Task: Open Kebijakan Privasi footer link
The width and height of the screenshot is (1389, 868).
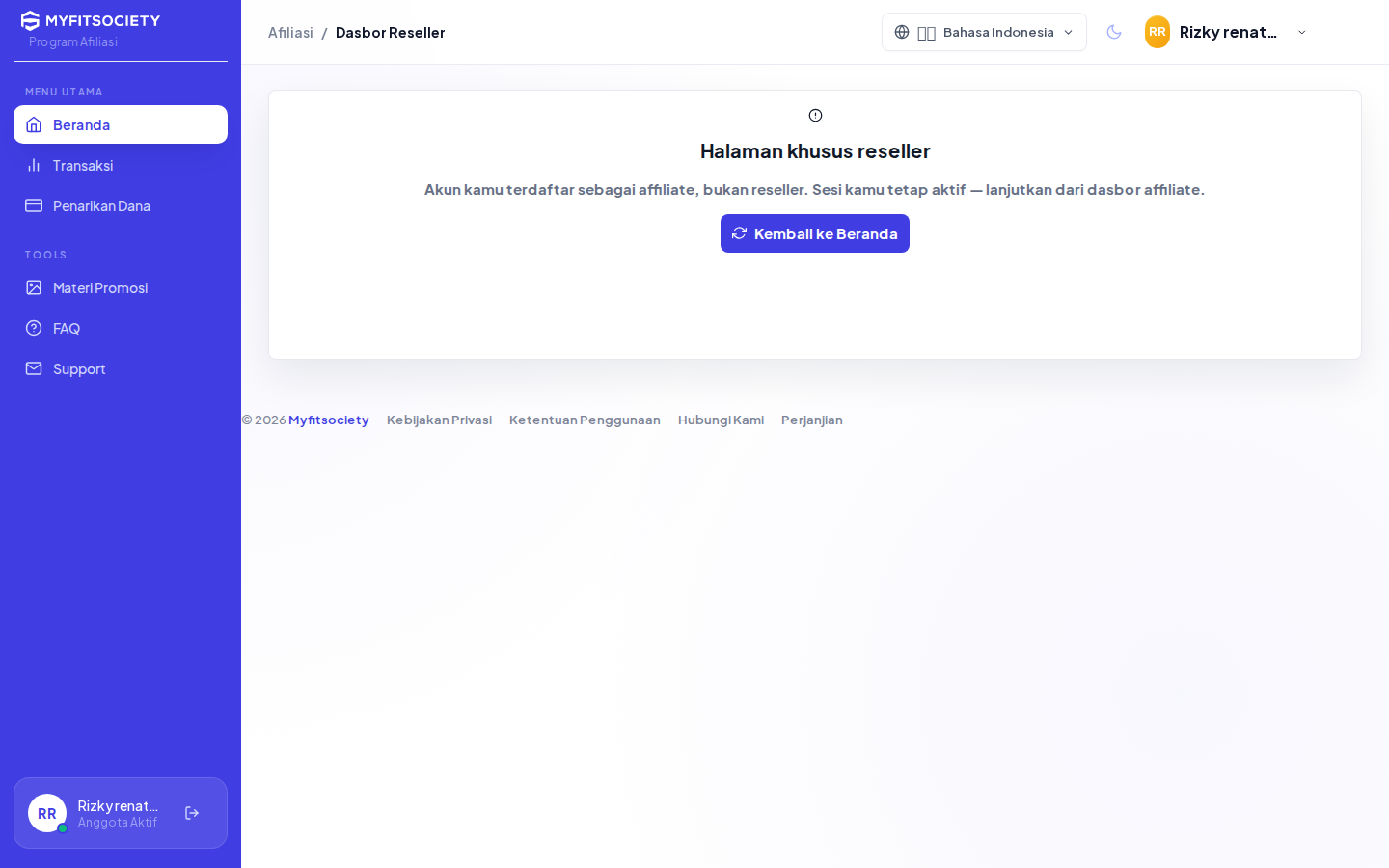Action: (439, 420)
